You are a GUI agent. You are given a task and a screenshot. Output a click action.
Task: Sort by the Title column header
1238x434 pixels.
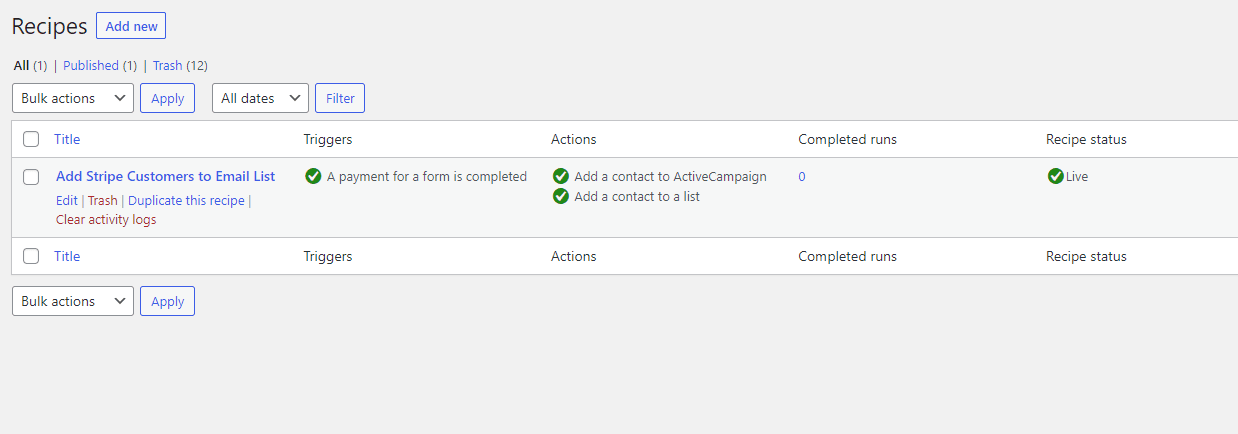[x=67, y=140]
